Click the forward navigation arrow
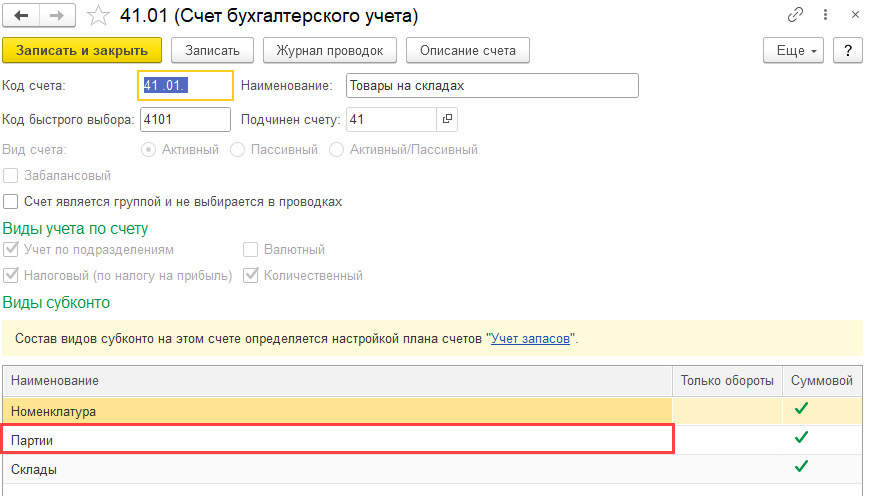Screen dimensions: 878x496 (56, 16)
